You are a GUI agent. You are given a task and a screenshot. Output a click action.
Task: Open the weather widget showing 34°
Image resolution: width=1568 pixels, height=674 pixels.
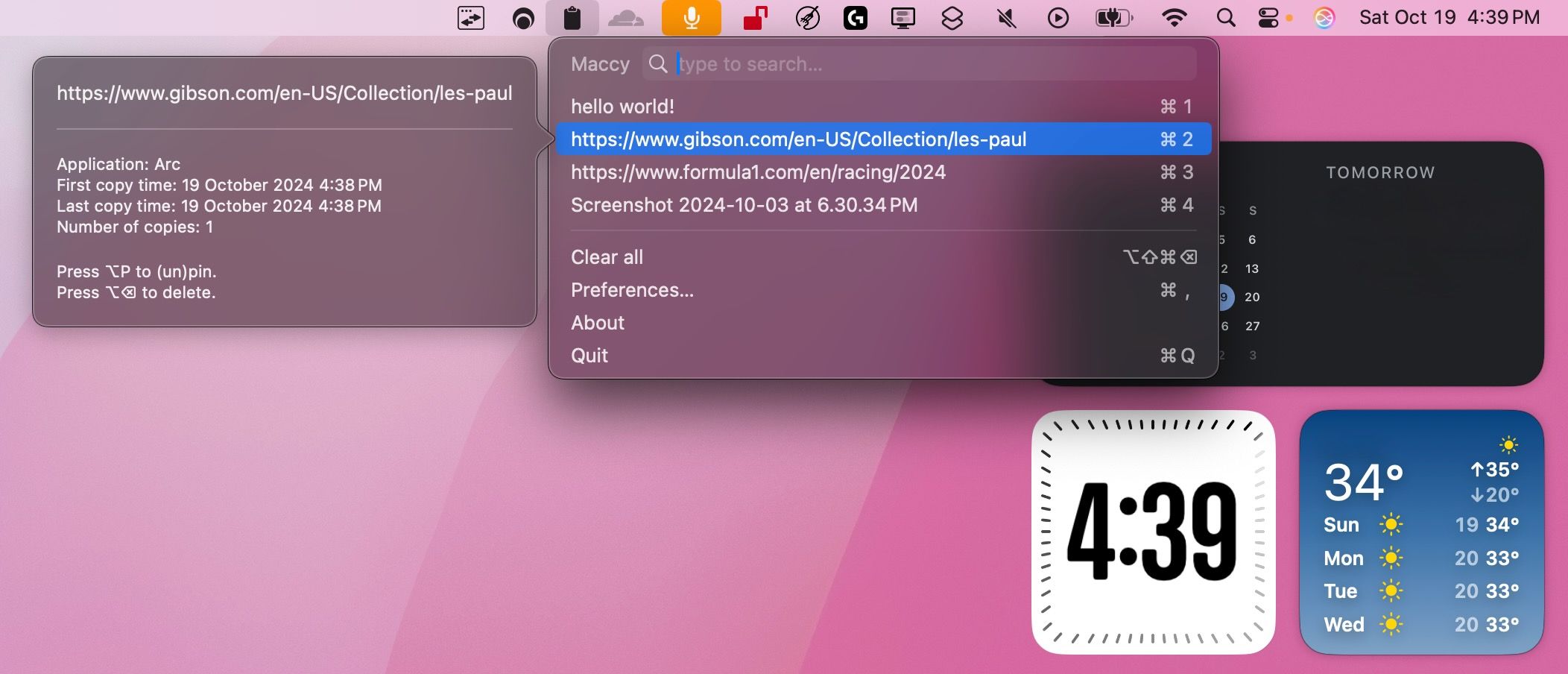[x=1421, y=532]
